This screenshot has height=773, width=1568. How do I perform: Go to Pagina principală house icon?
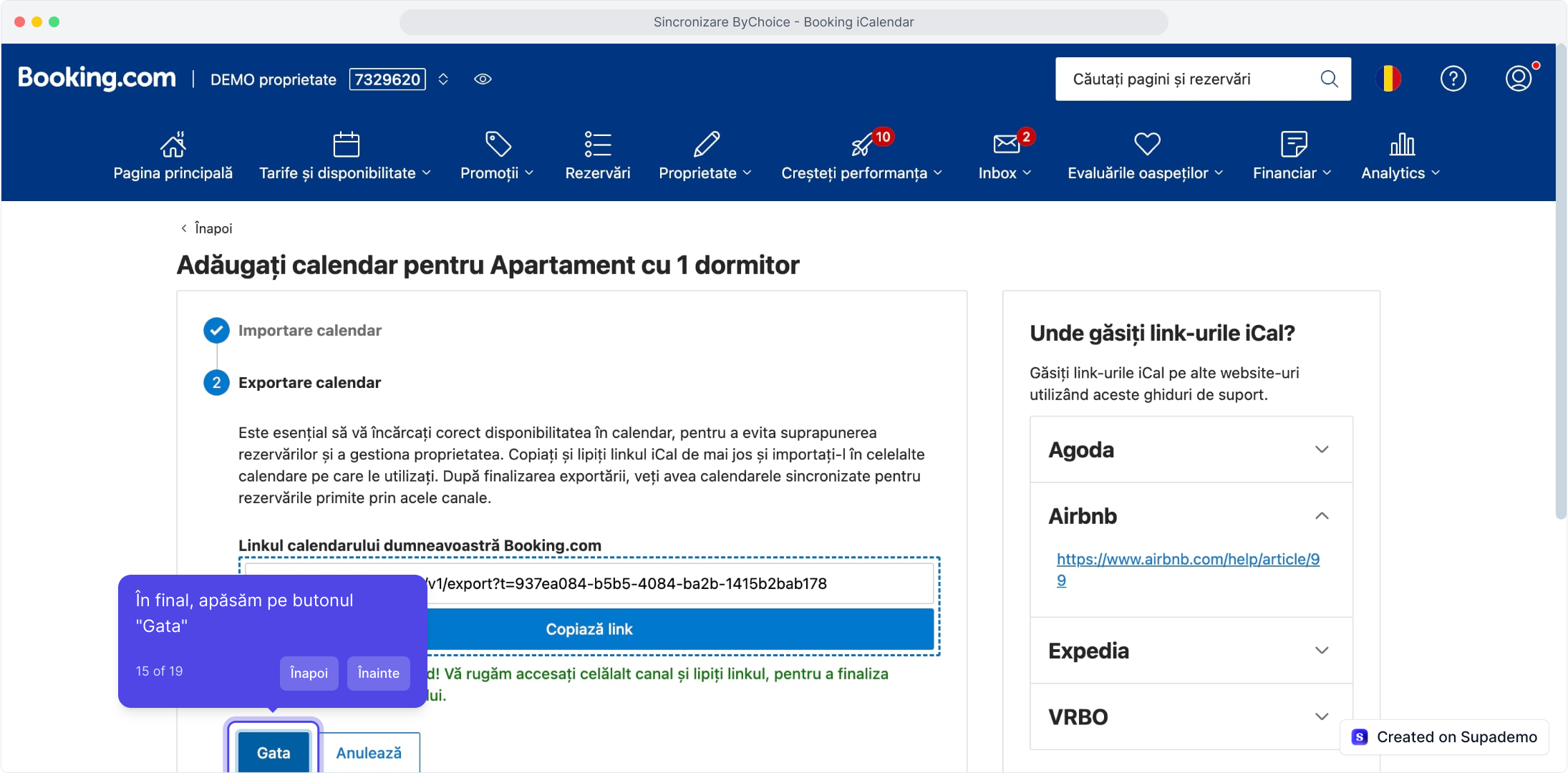[x=173, y=144]
